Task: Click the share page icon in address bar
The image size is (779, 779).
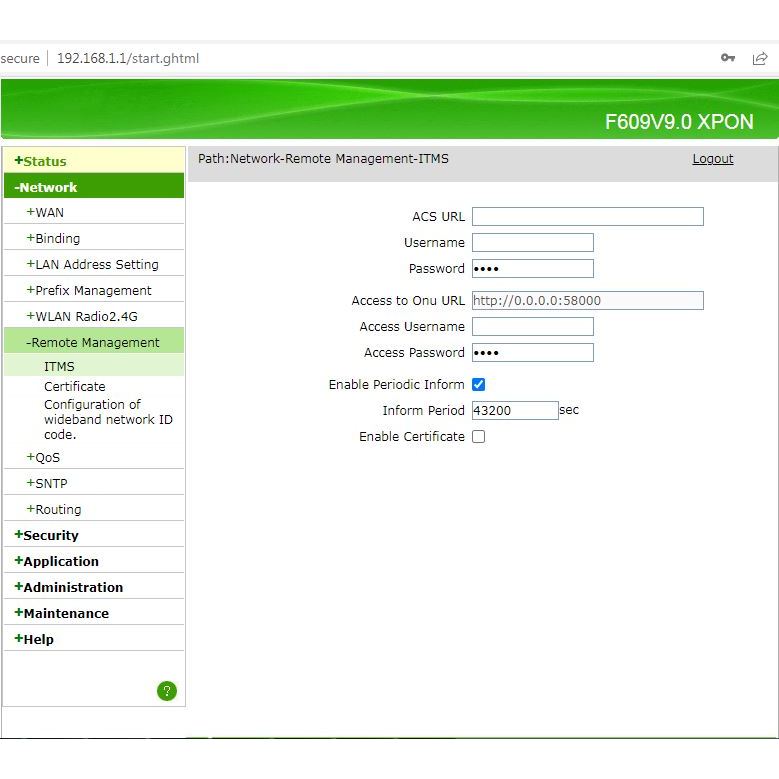Action: [760, 58]
